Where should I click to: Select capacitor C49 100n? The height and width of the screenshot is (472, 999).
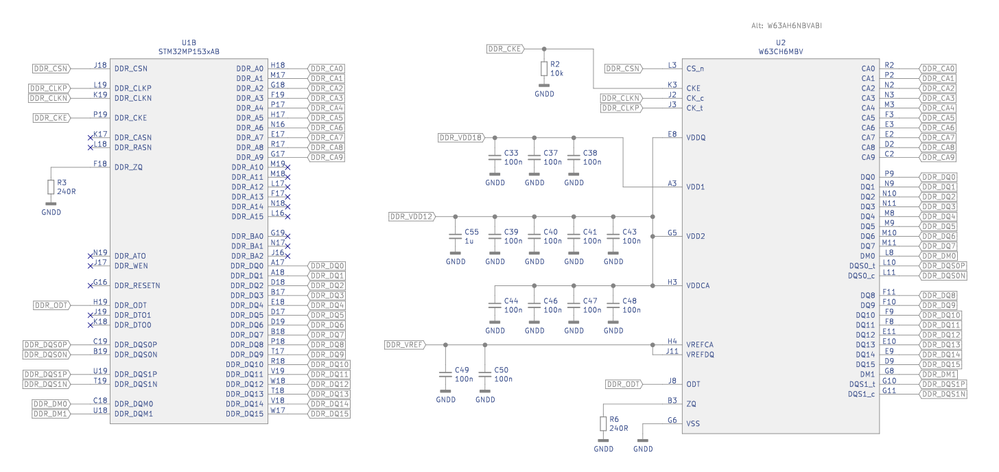[x=445, y=375]
